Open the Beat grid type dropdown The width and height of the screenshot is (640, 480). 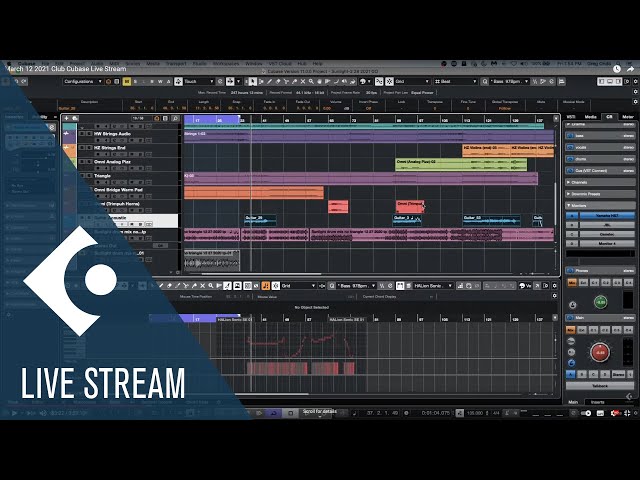(x=456, y=82)
